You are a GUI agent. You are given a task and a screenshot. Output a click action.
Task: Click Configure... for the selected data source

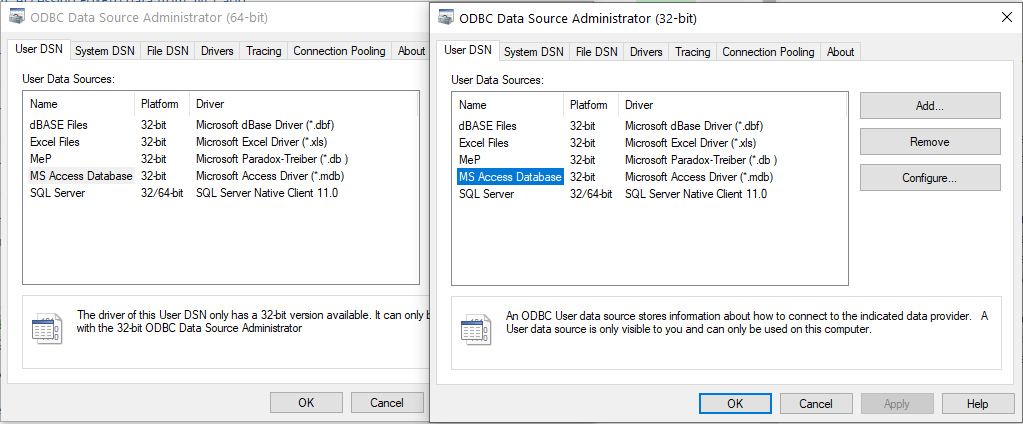(x=929, y=178)
